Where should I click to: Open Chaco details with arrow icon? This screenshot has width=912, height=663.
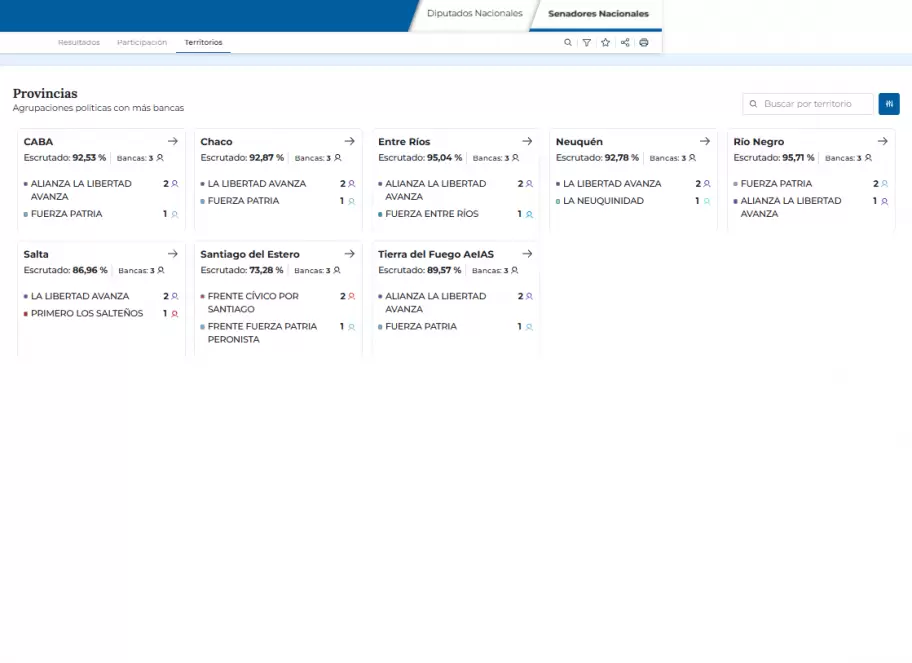click(350, 142)
